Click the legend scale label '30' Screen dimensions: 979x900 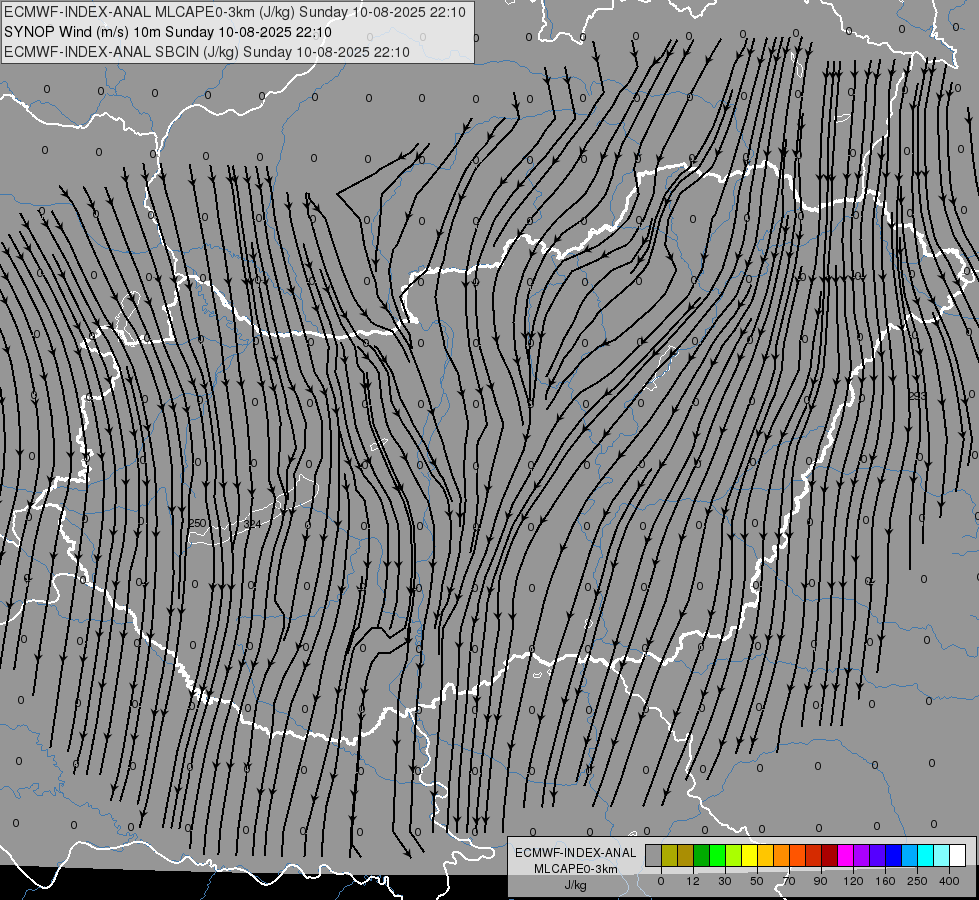(725, 881)
